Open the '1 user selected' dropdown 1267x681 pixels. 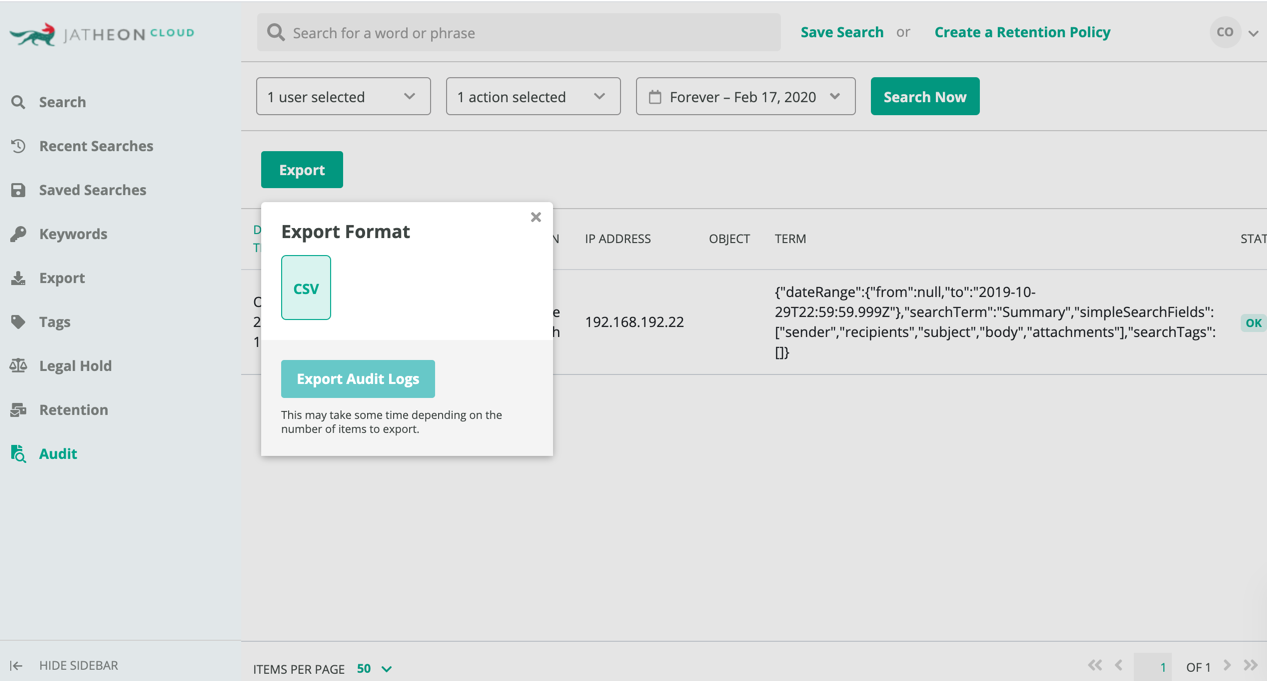tap(343, 97)
